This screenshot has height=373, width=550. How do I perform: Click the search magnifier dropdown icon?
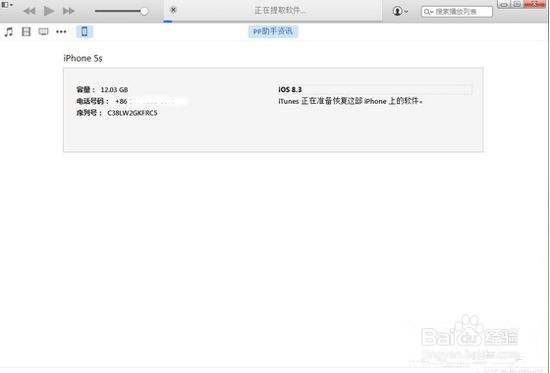(x=428, y=12)
